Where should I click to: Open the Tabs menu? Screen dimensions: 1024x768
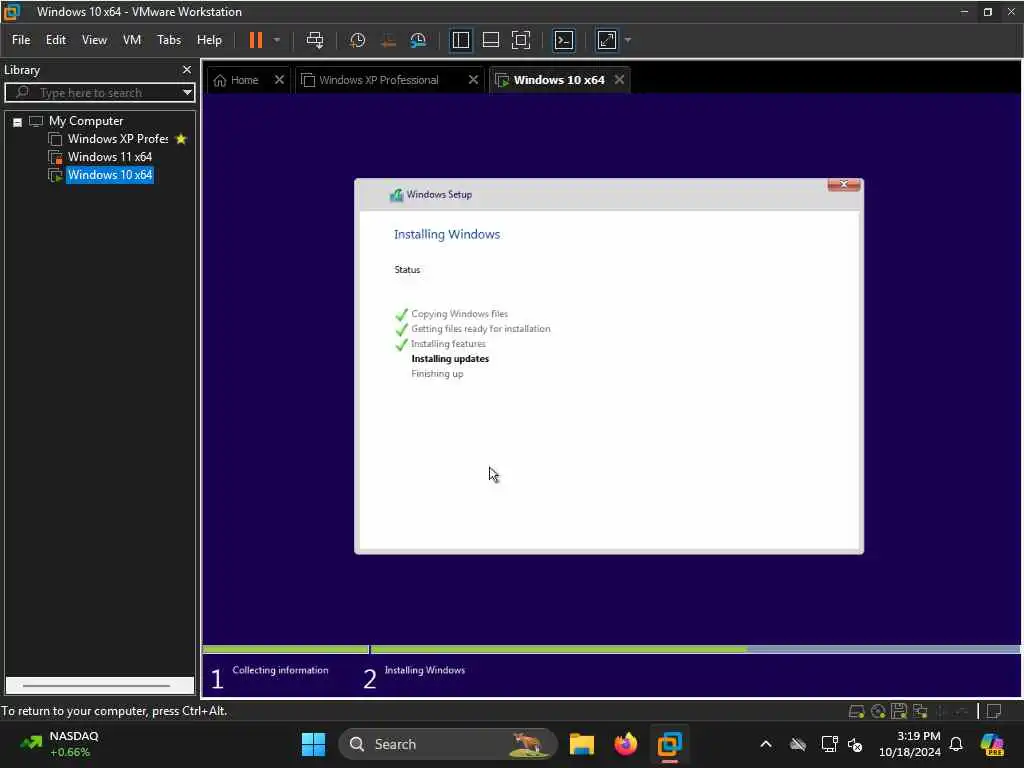(x=168, y=40)
